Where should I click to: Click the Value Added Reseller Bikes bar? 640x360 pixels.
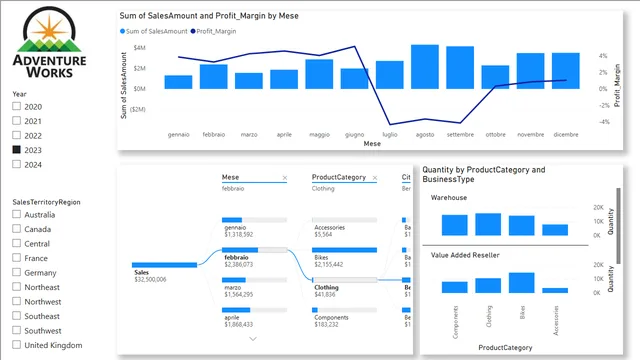pos(522,283)
